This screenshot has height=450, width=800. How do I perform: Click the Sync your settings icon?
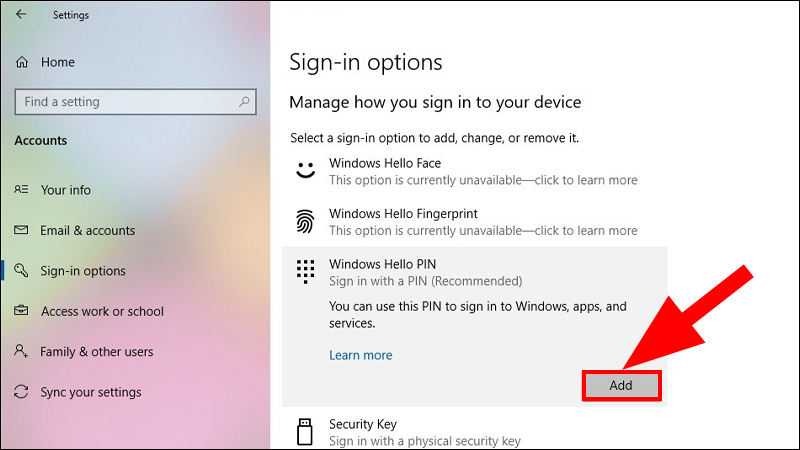[21, 393]
